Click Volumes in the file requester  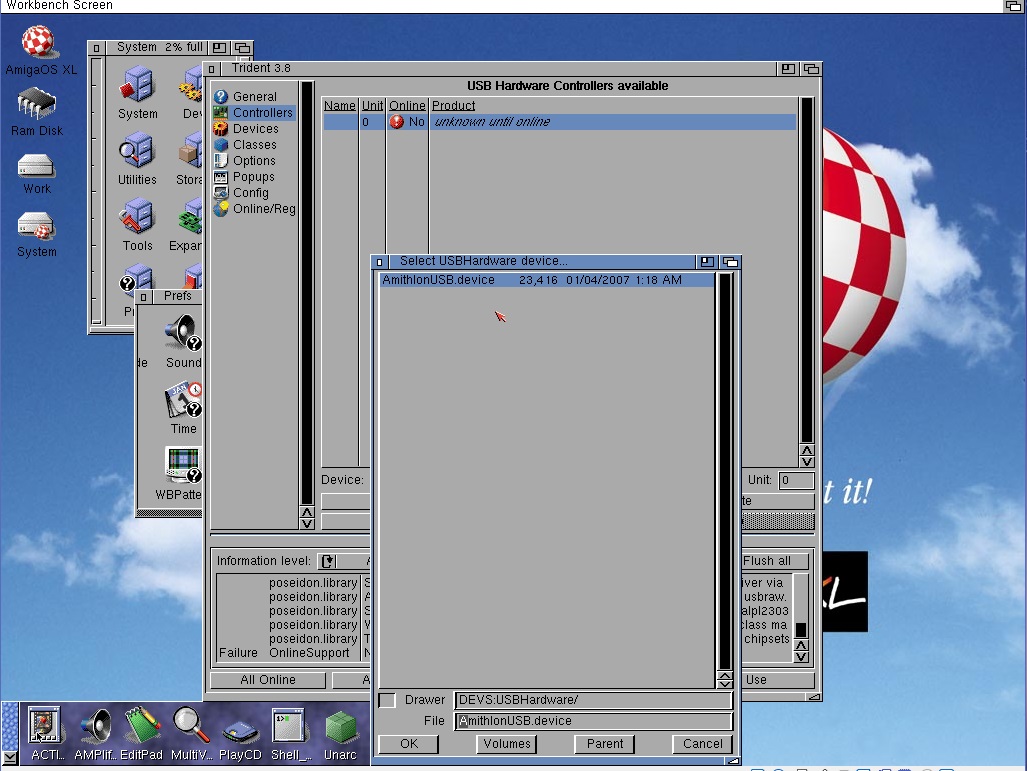click(x=506, y=743)
